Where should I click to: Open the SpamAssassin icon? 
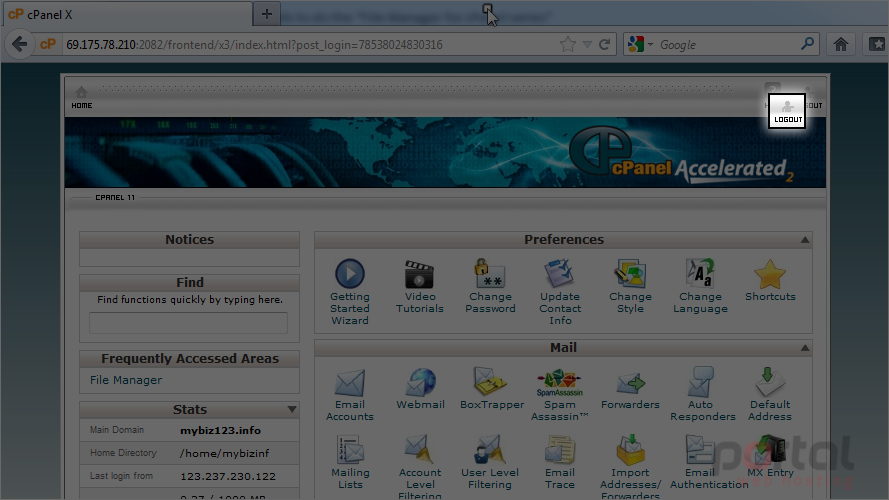tap(560, 383)
